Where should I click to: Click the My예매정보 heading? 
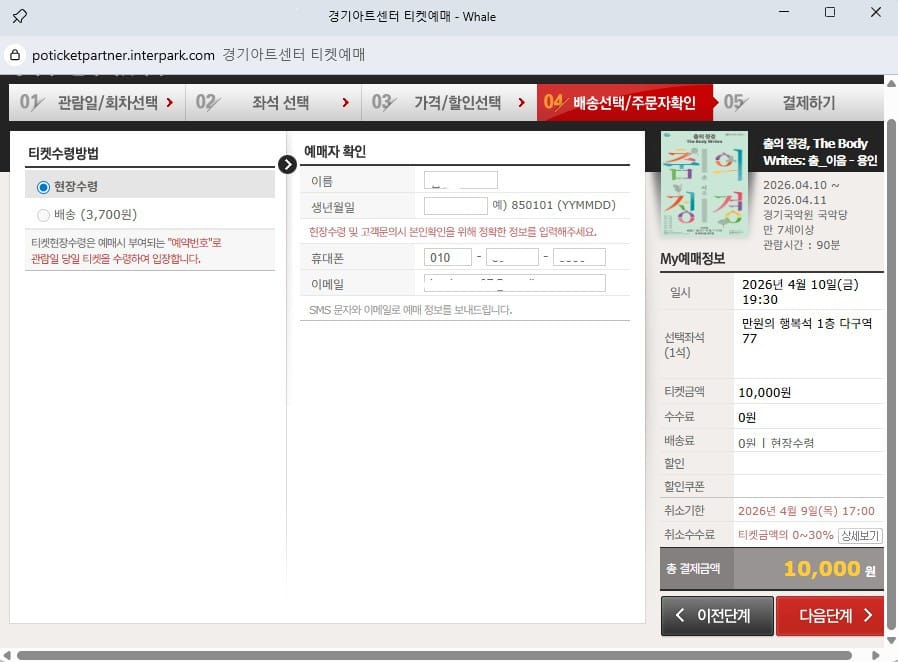click(x=692, y=259)
